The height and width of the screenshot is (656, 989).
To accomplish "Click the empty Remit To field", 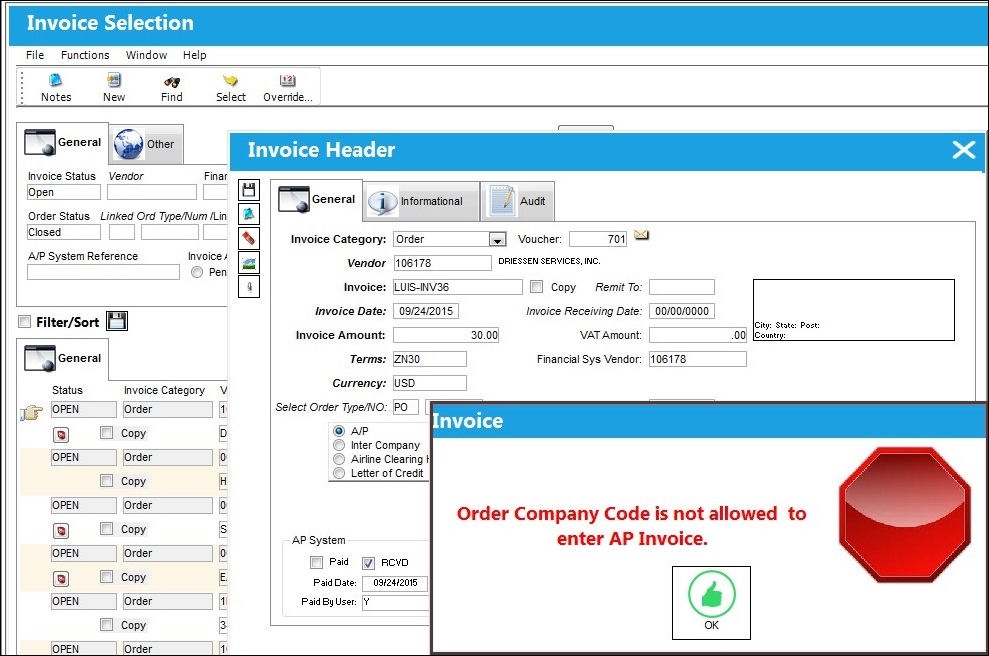I will coord(682,287).
